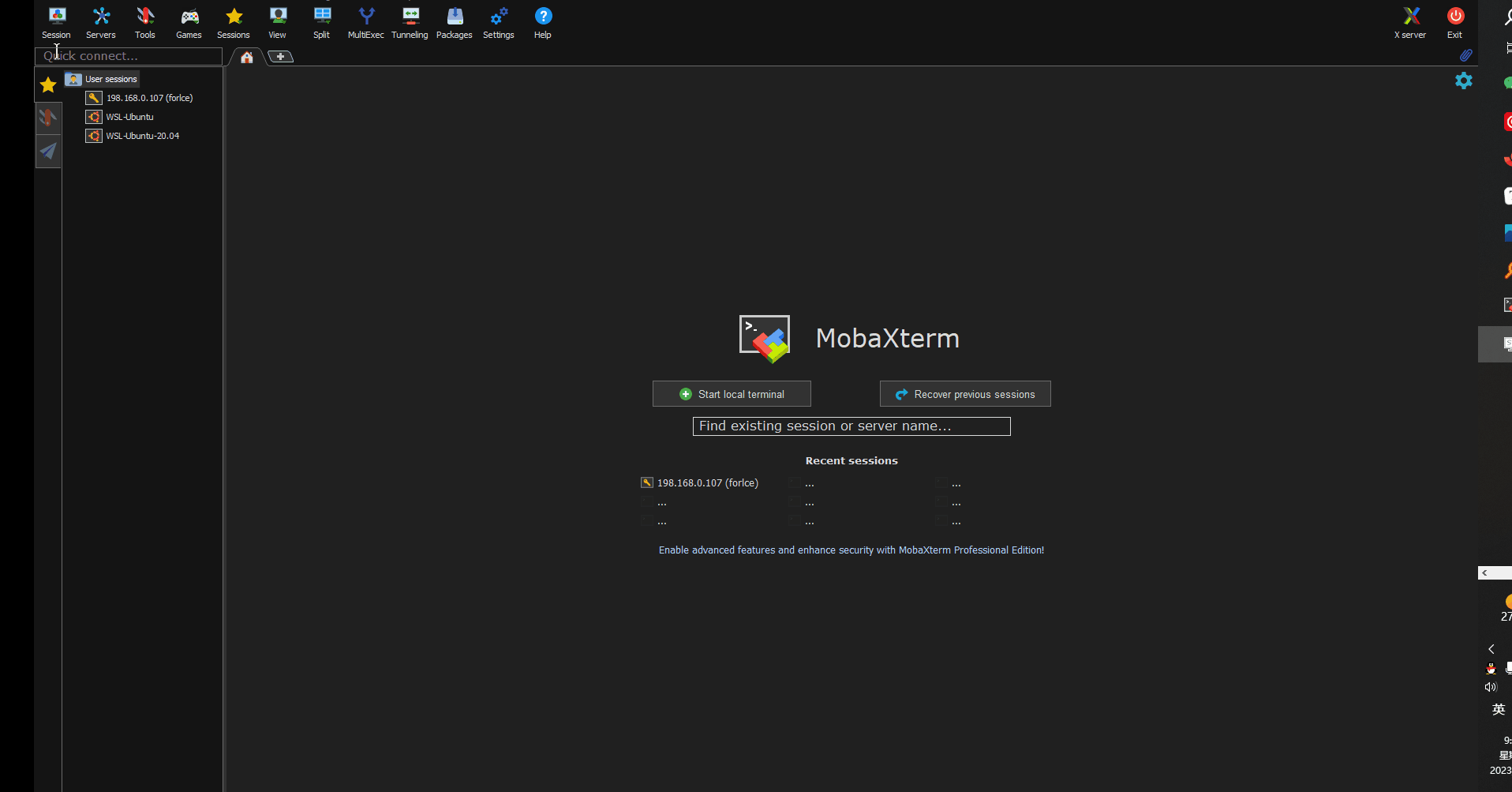Select the star Sessions sidebar tab
1512x792 pixels.
coord(48,85)
